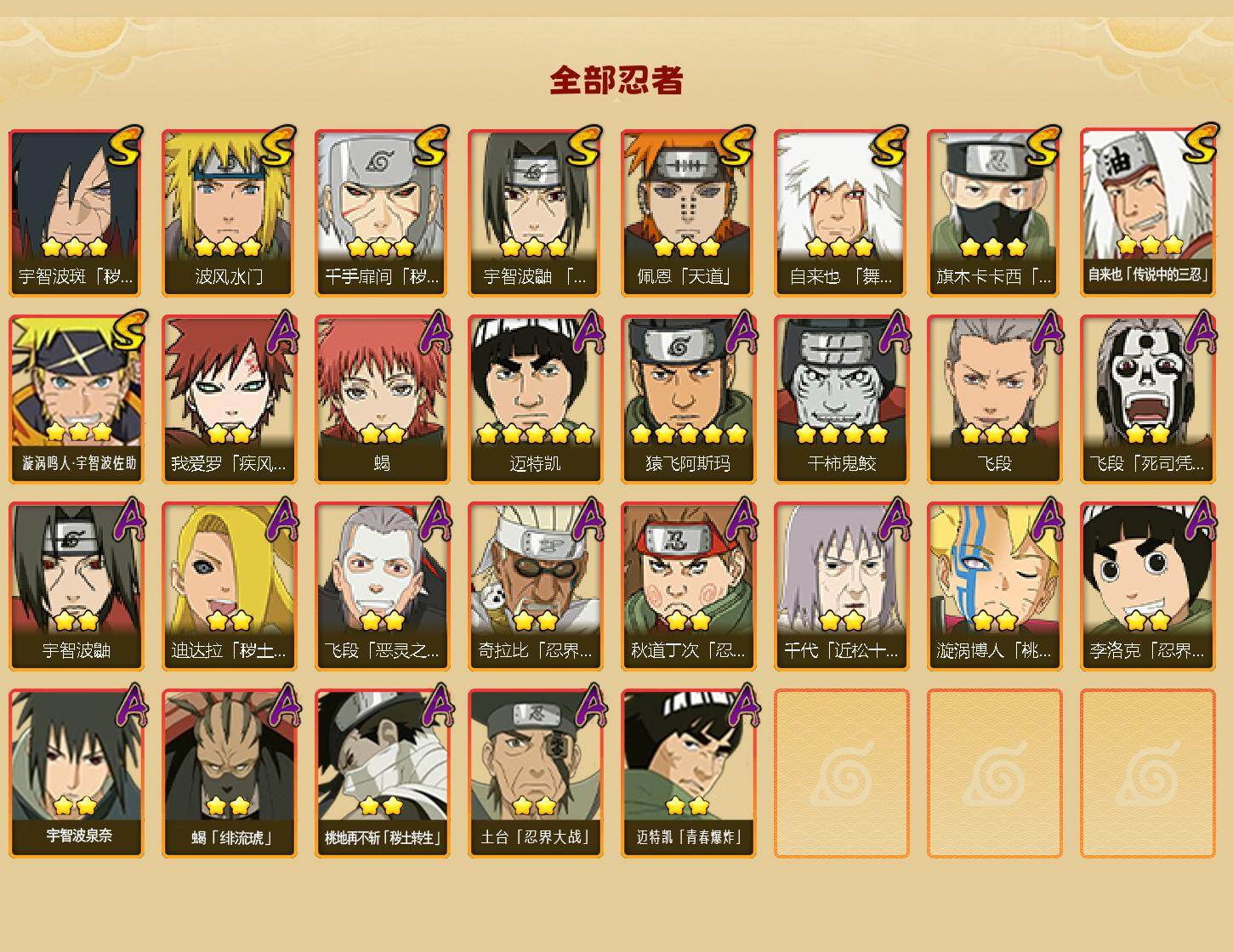The image size is (1233, 952).
Task: Click the S rank badge on 波风水门
Action: point(278,146)
